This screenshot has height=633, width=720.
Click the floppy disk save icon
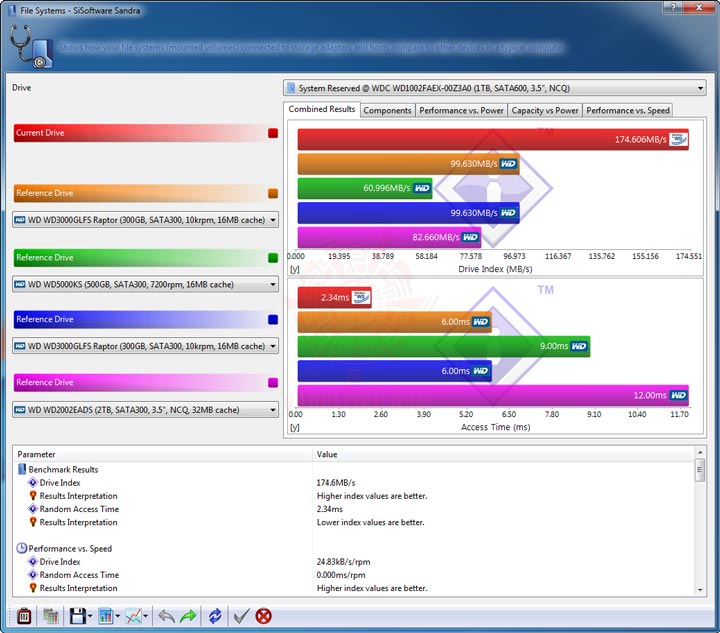77,616
